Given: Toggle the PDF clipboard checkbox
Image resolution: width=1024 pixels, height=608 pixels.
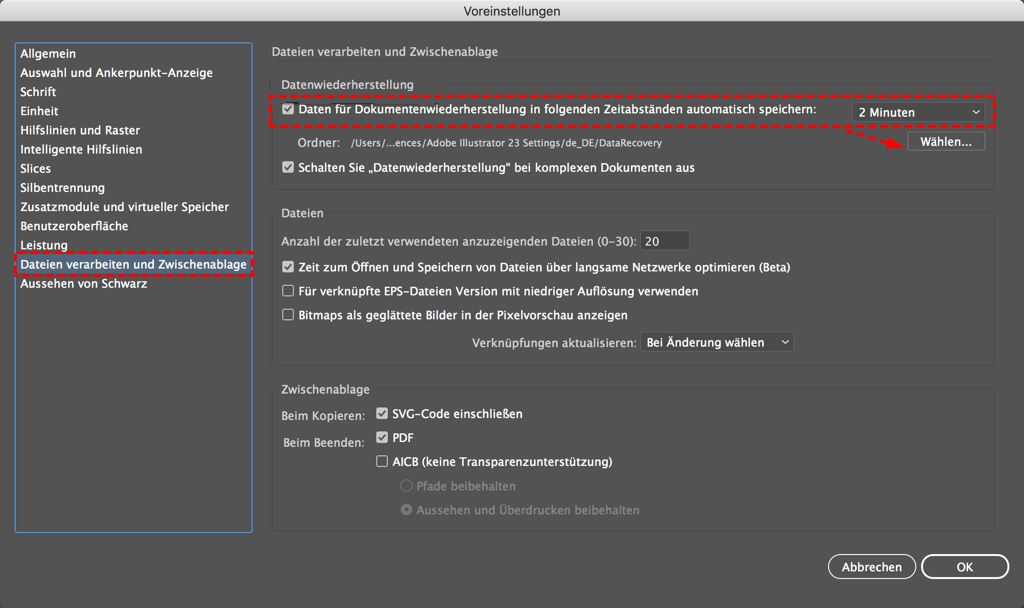Looking at the screenshot, I should [382, 437].
